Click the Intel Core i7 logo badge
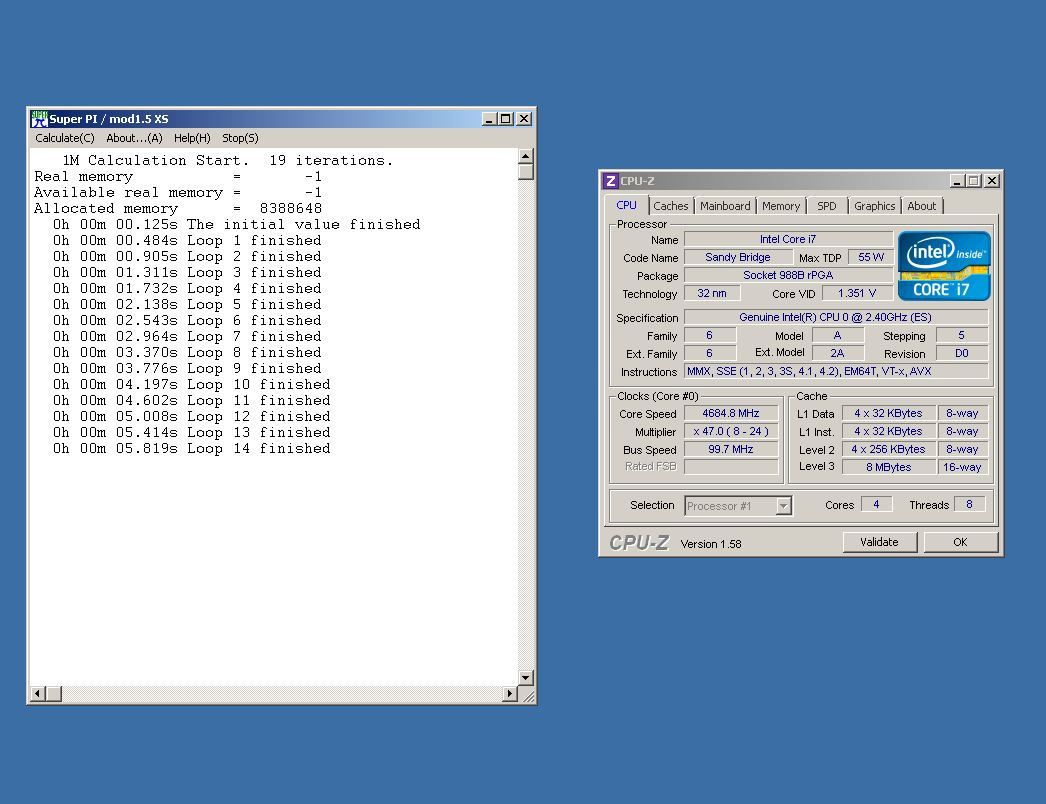 (944, 266)
